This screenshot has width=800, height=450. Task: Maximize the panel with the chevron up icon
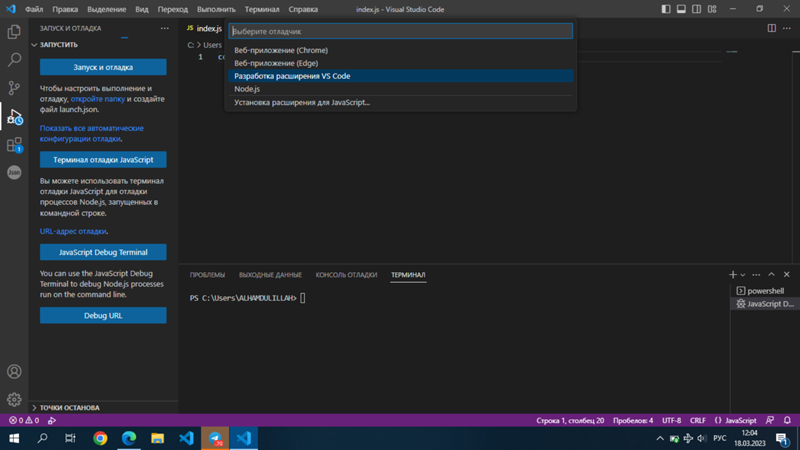coord(771,274)
